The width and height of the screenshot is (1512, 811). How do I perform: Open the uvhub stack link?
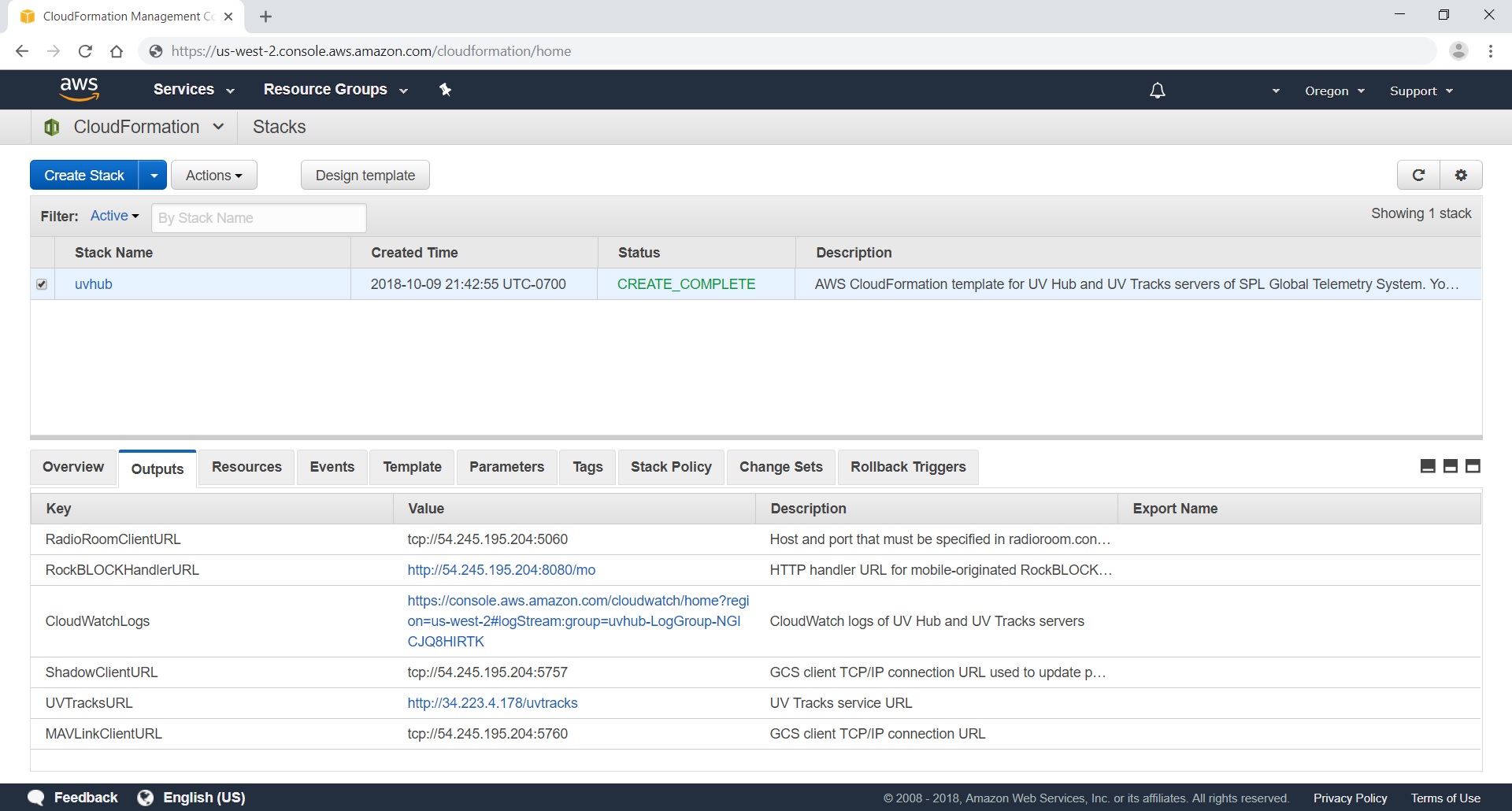[94, 284]
